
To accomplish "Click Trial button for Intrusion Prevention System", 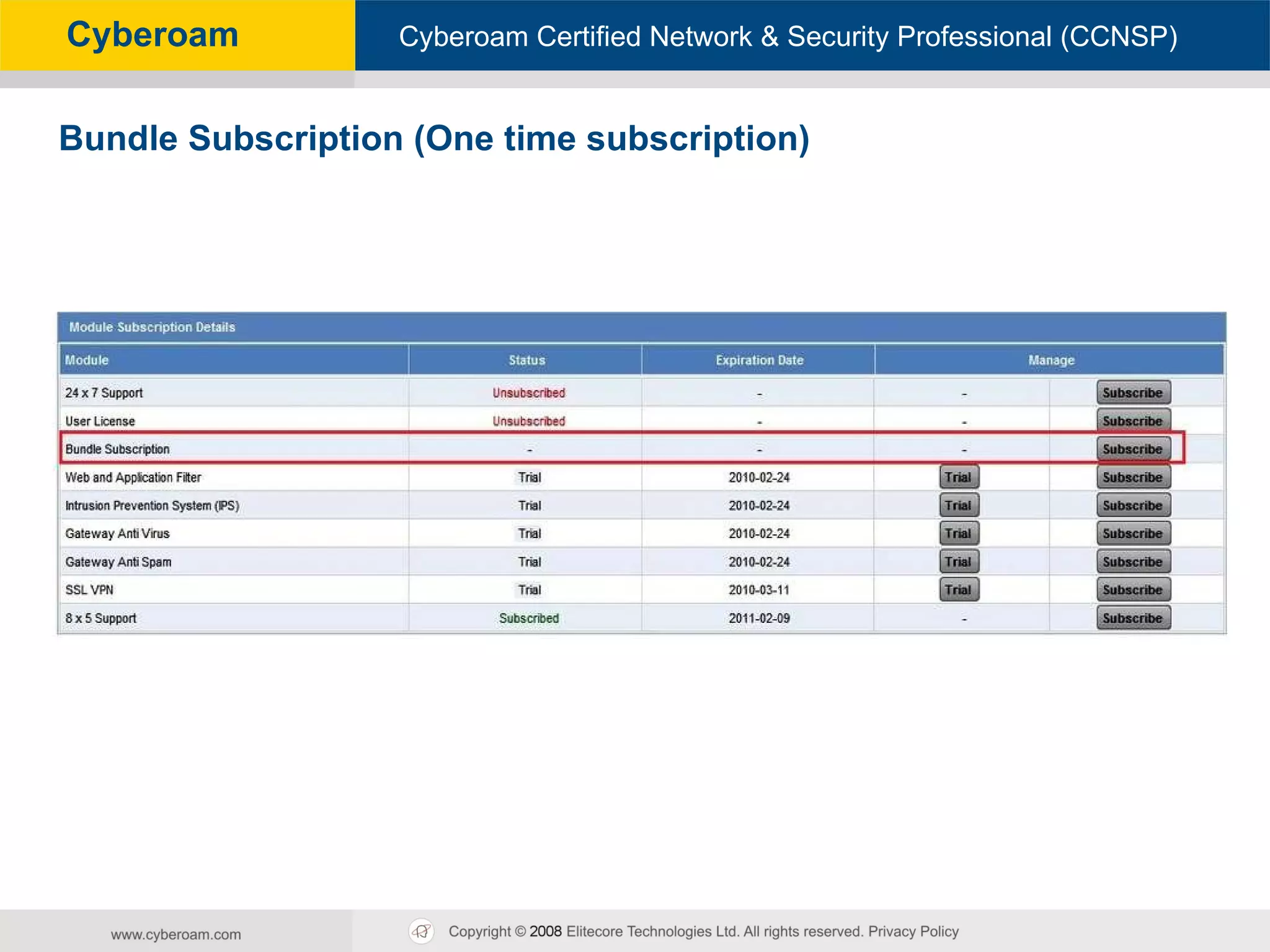I will click(959, 506).
